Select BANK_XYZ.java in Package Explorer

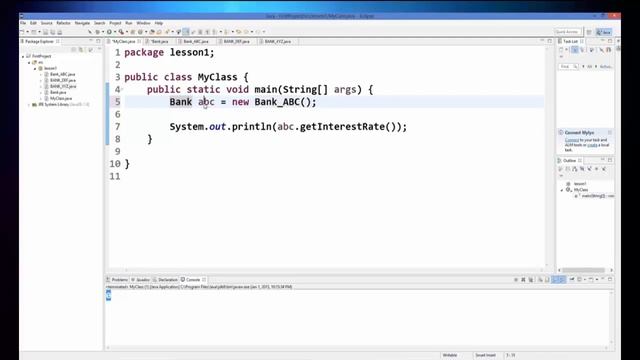pyautogui.click(x=63, y=87)
